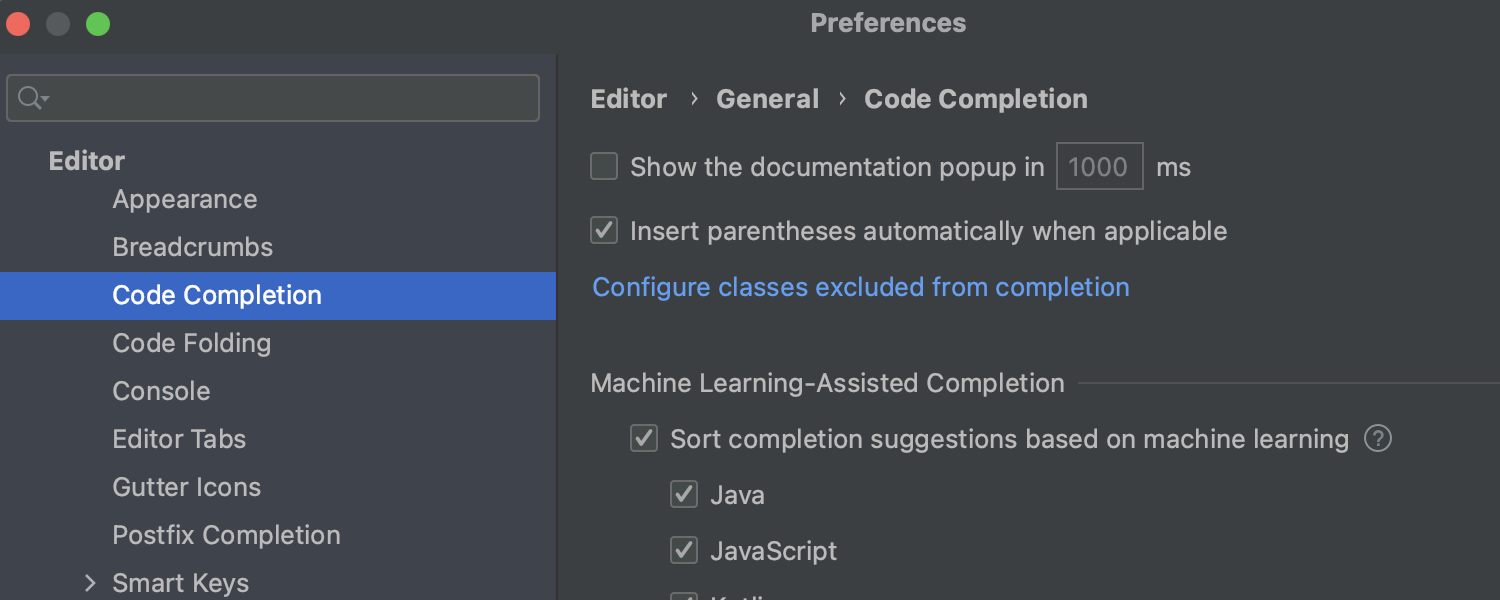Toggle automatic parentheses insertion checkbox
1500x600 pixels.
604,231
